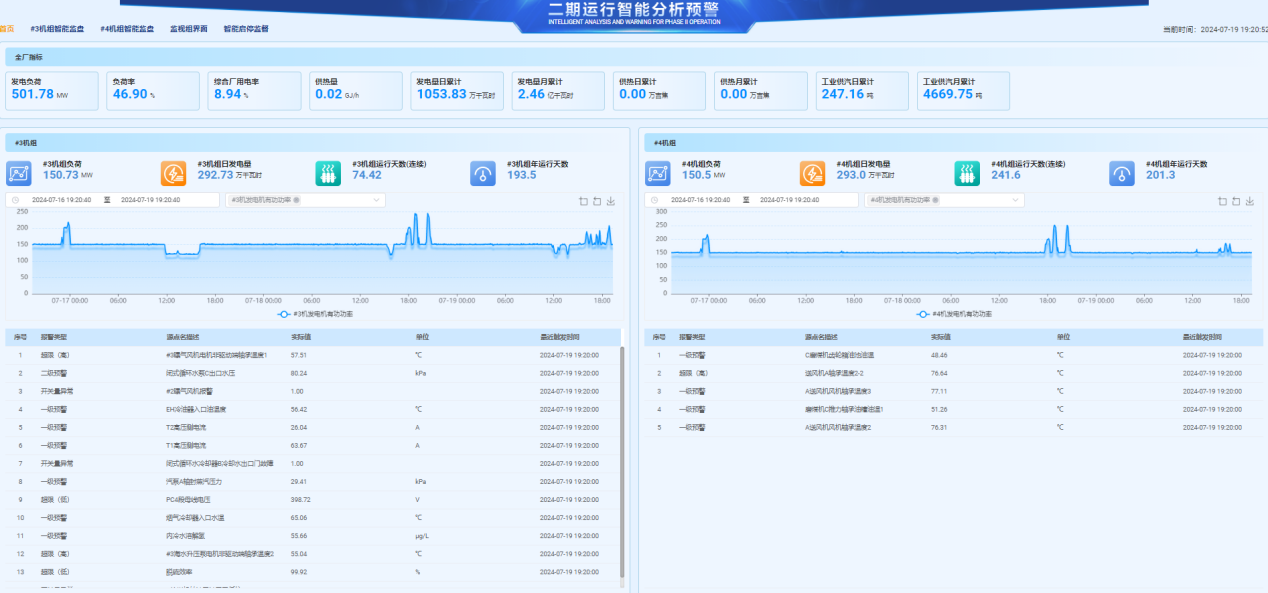This screenshot has width=1268, height=593.
Task: Click the orange #3机组日发电量 lightning icon
Action: (x=173, y=173)
